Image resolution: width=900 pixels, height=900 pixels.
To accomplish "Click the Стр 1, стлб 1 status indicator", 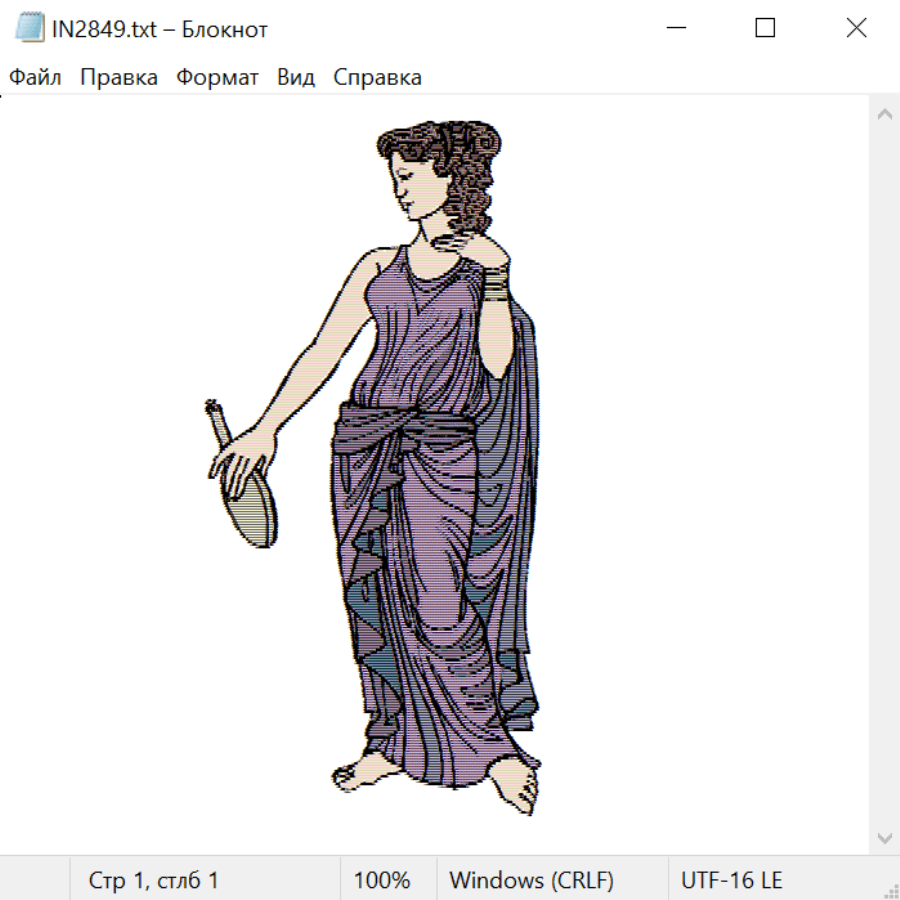I will pyautogui.click(x=153, y=880).
